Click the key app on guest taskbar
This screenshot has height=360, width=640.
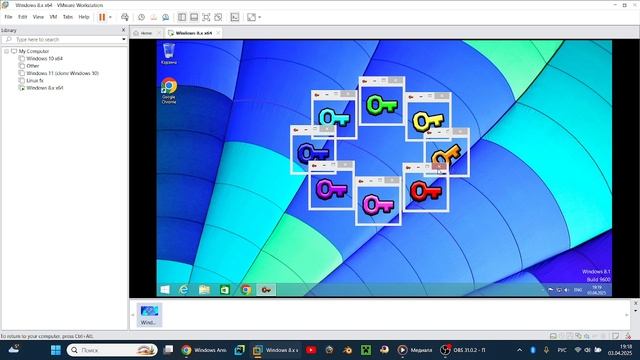click(266, 289)
